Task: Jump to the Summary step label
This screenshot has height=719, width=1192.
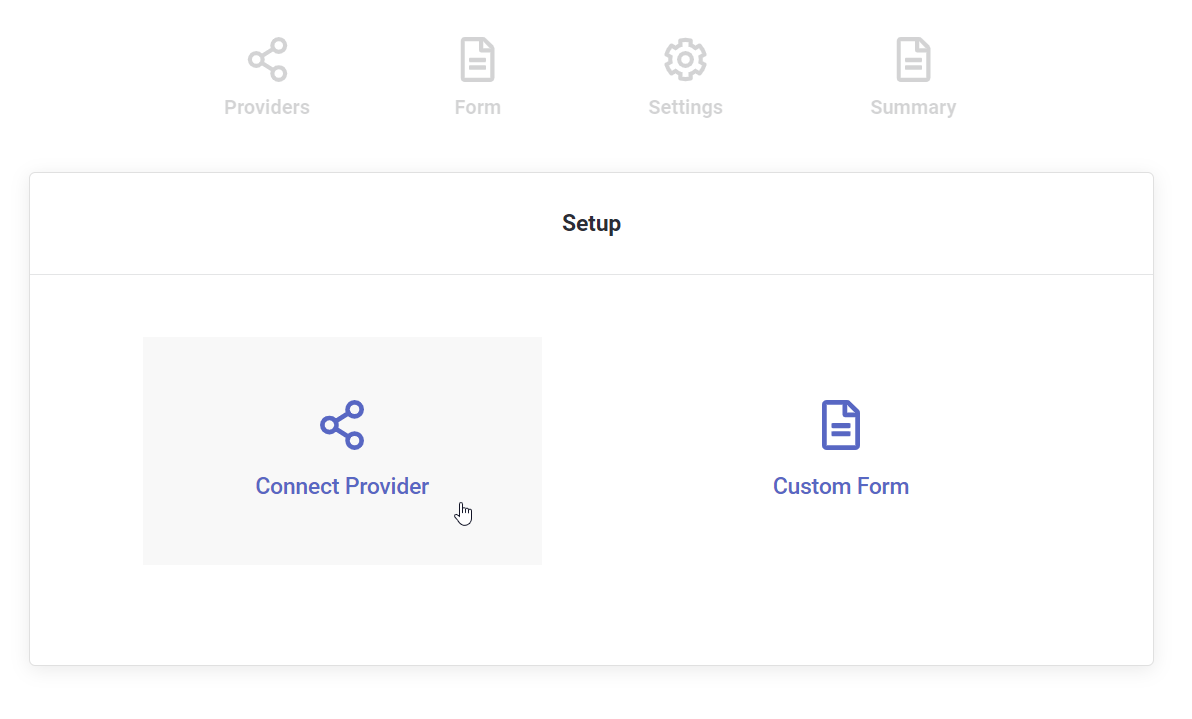Action: 912,107
